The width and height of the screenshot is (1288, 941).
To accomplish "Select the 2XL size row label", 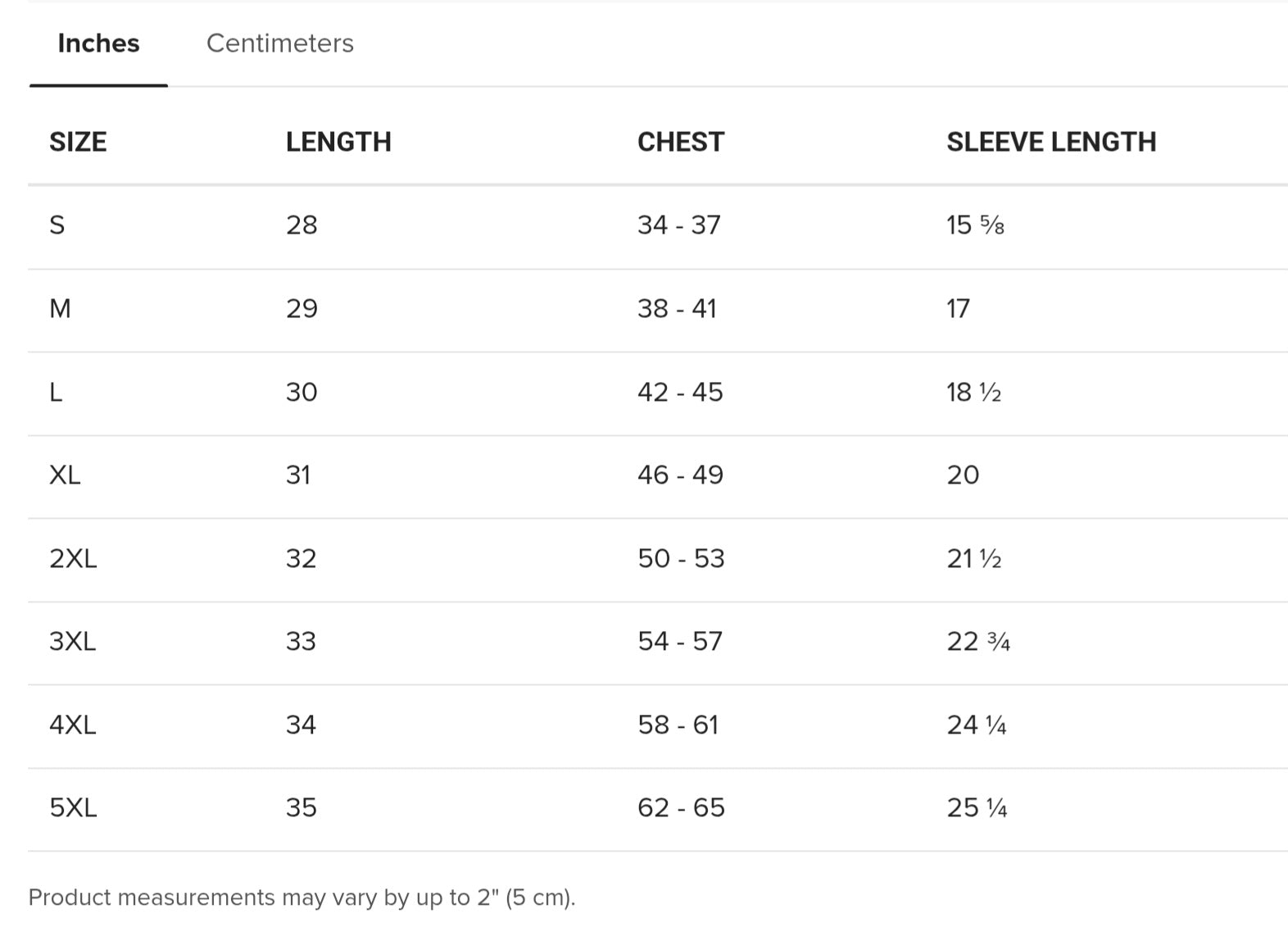I will pos(73,559).
